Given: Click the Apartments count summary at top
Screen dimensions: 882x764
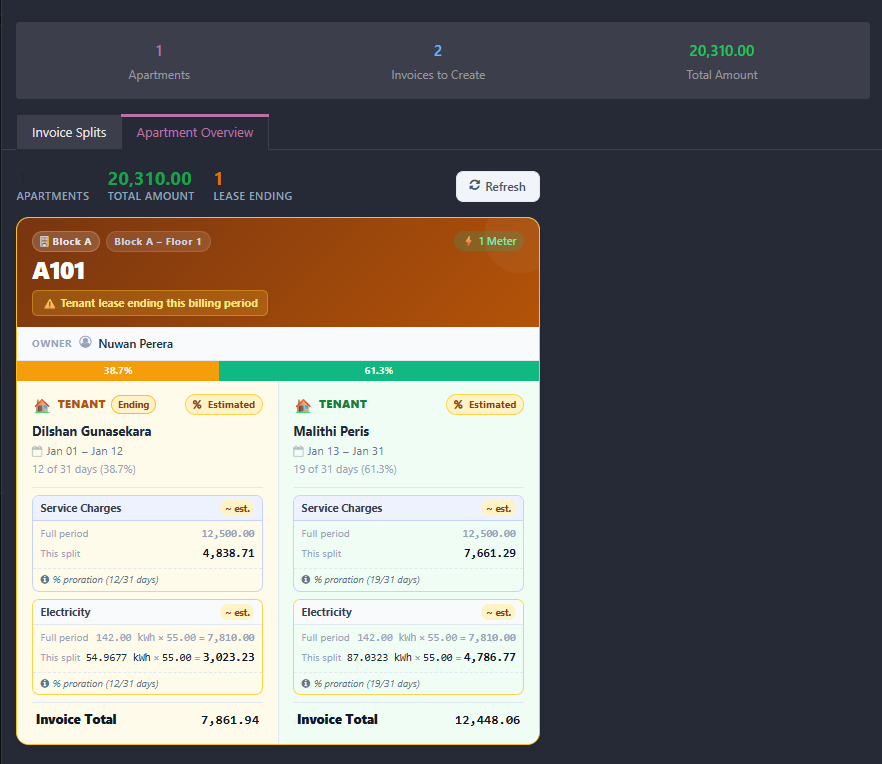Looking at the screenshot, I should coord(159,61).
